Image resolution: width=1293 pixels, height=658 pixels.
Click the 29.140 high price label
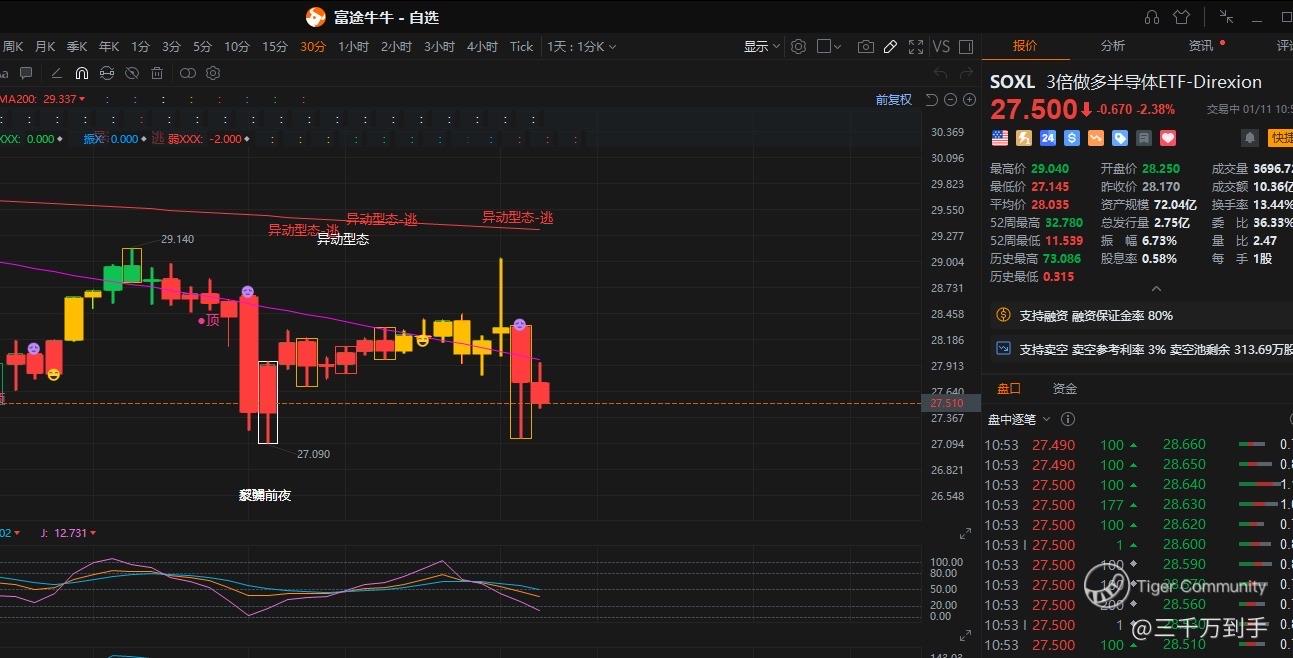177,239
